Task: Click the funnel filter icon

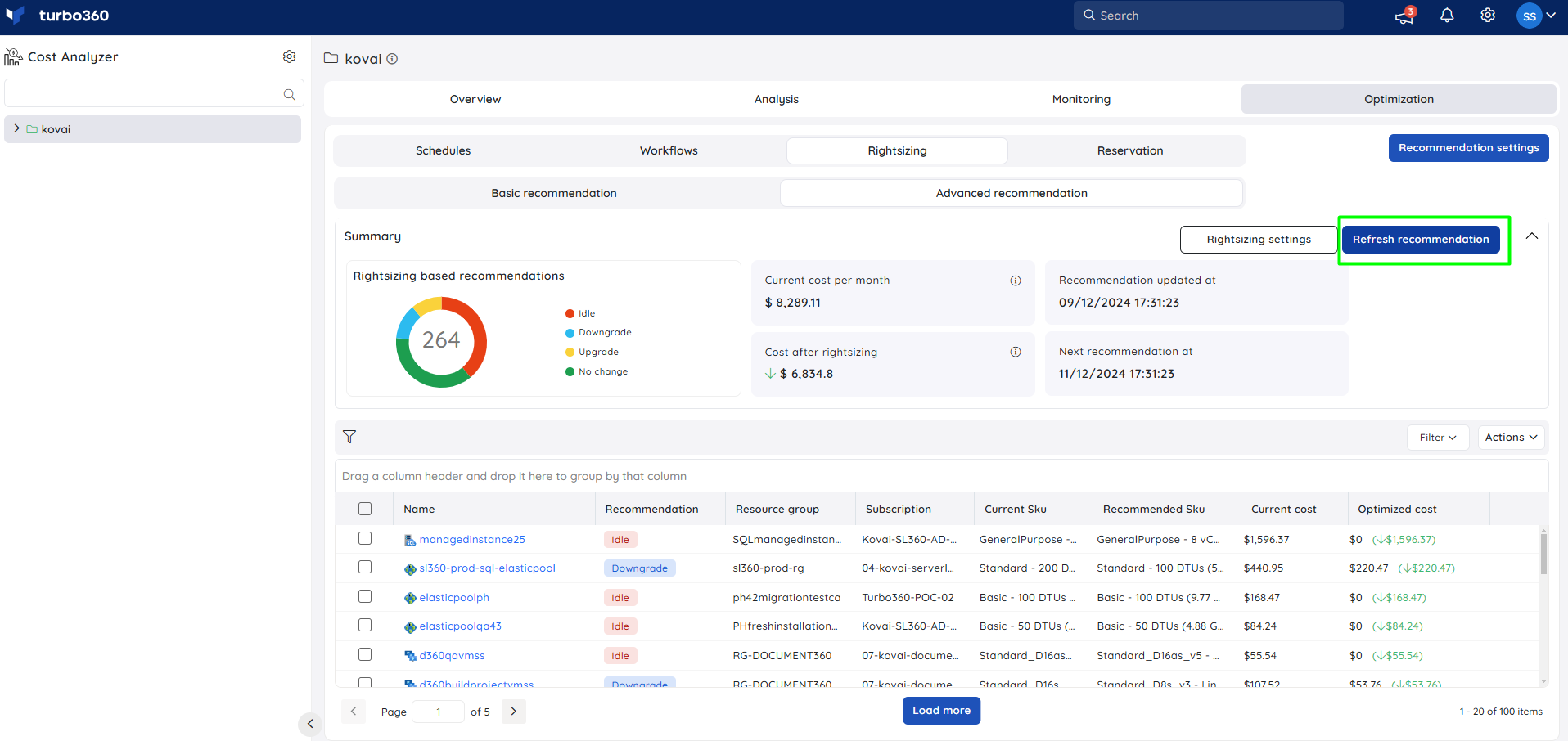Action: tap(349, 437)
